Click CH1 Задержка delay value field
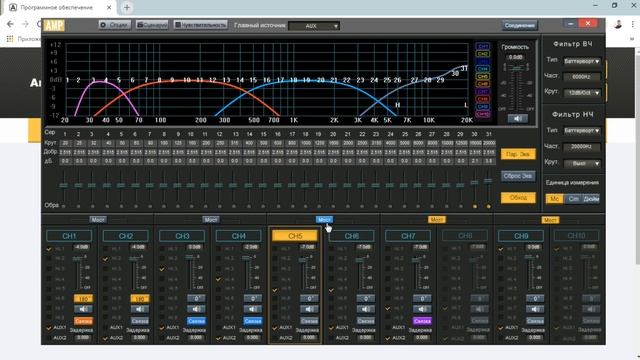This screenshot has height=360, width=640. [x=83, y=338]
